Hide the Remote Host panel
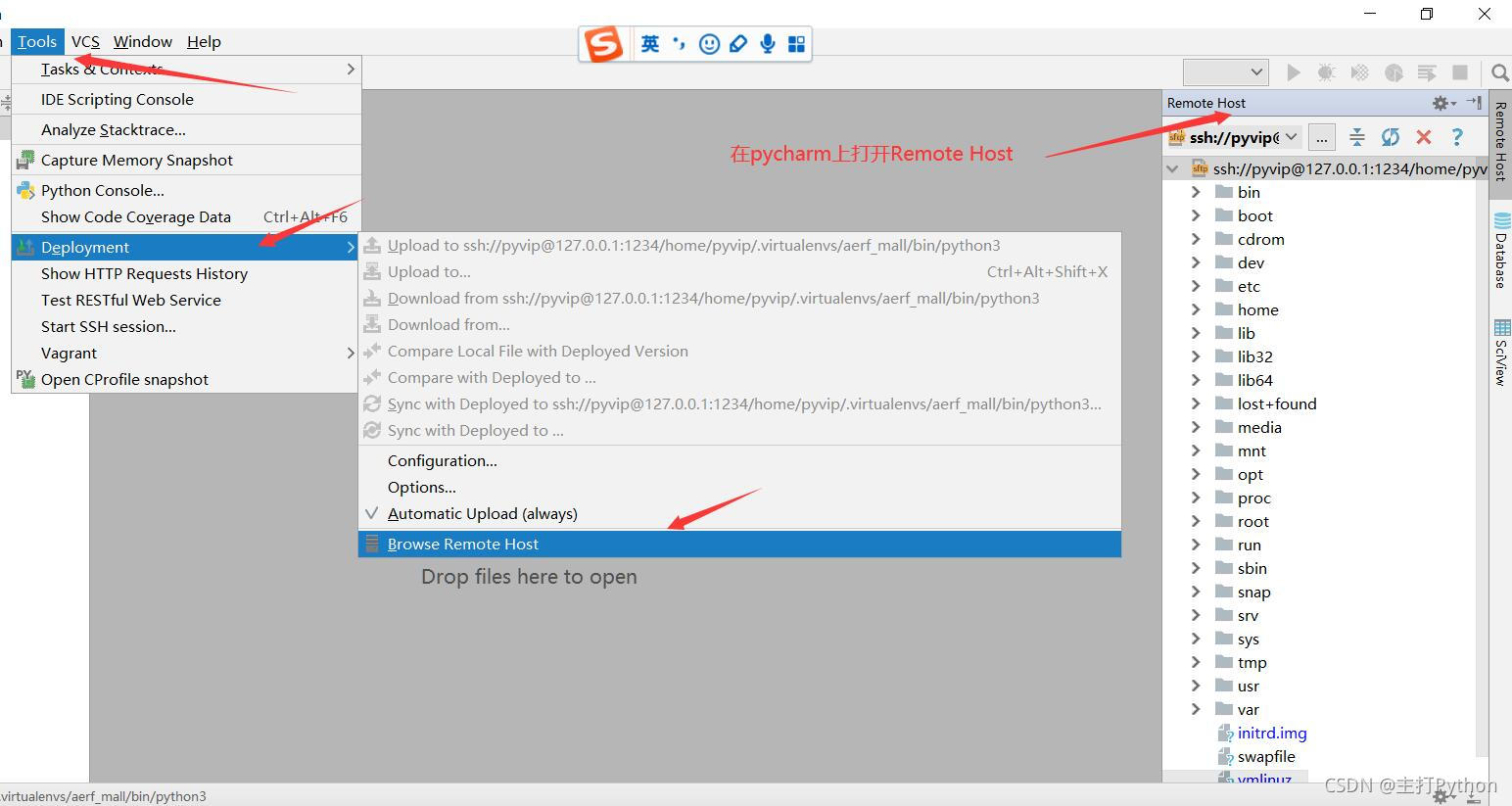Viewport: 1512px width, 806px height. click(1474, 103)
